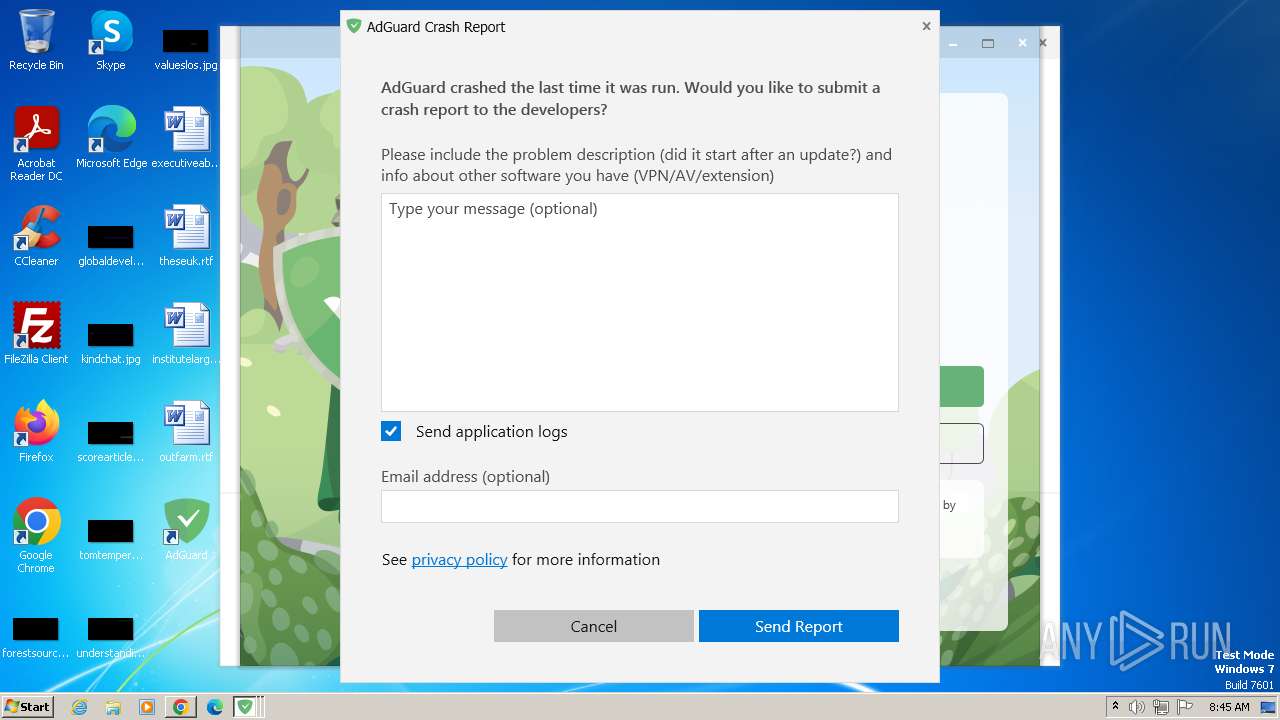Image resolution: width=1280 pixels, height=720 pixels.
Task: Open the valueslos.jpg file icon
Action: [186, 49]
